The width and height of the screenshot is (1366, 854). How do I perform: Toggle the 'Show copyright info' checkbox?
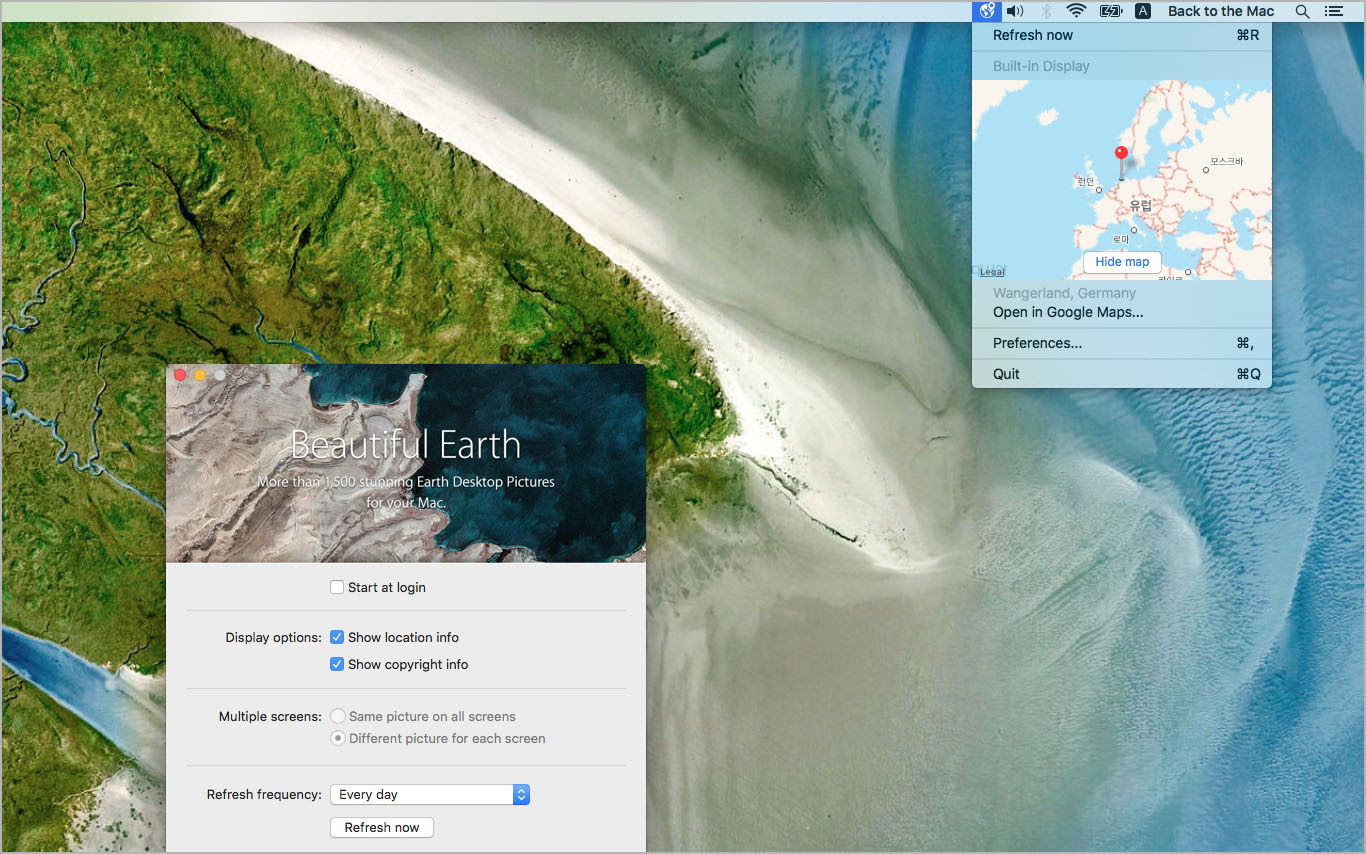click(337, 664)
